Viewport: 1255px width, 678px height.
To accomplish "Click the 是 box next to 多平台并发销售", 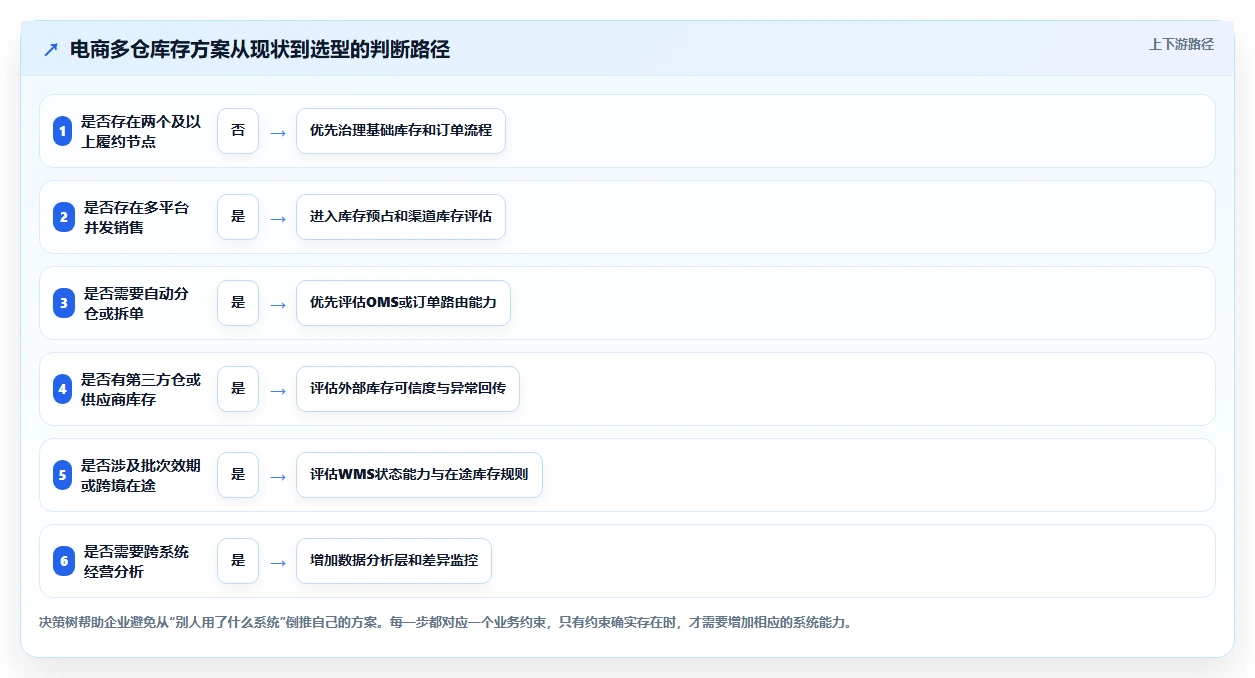I will pyautogui.click(x=238, y=217).
